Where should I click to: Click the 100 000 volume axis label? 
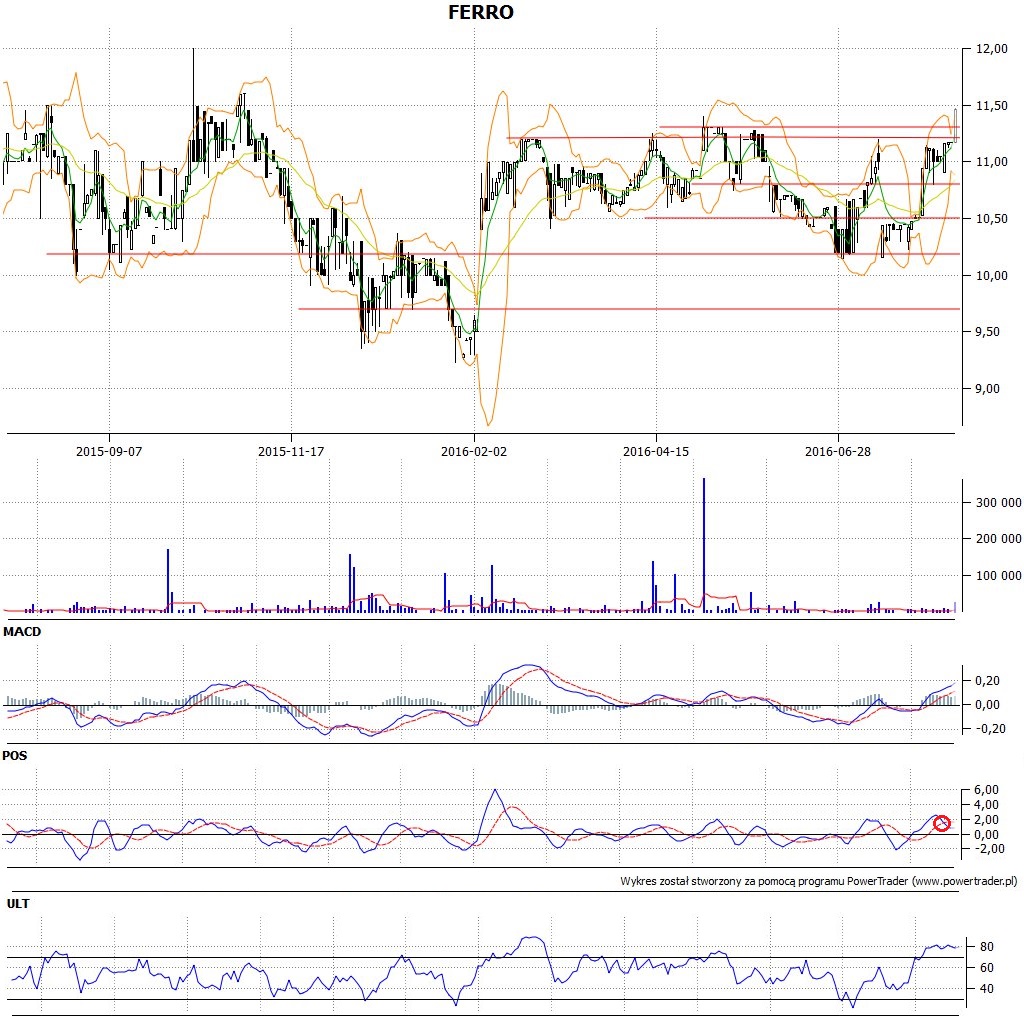[x=999, y=575]
